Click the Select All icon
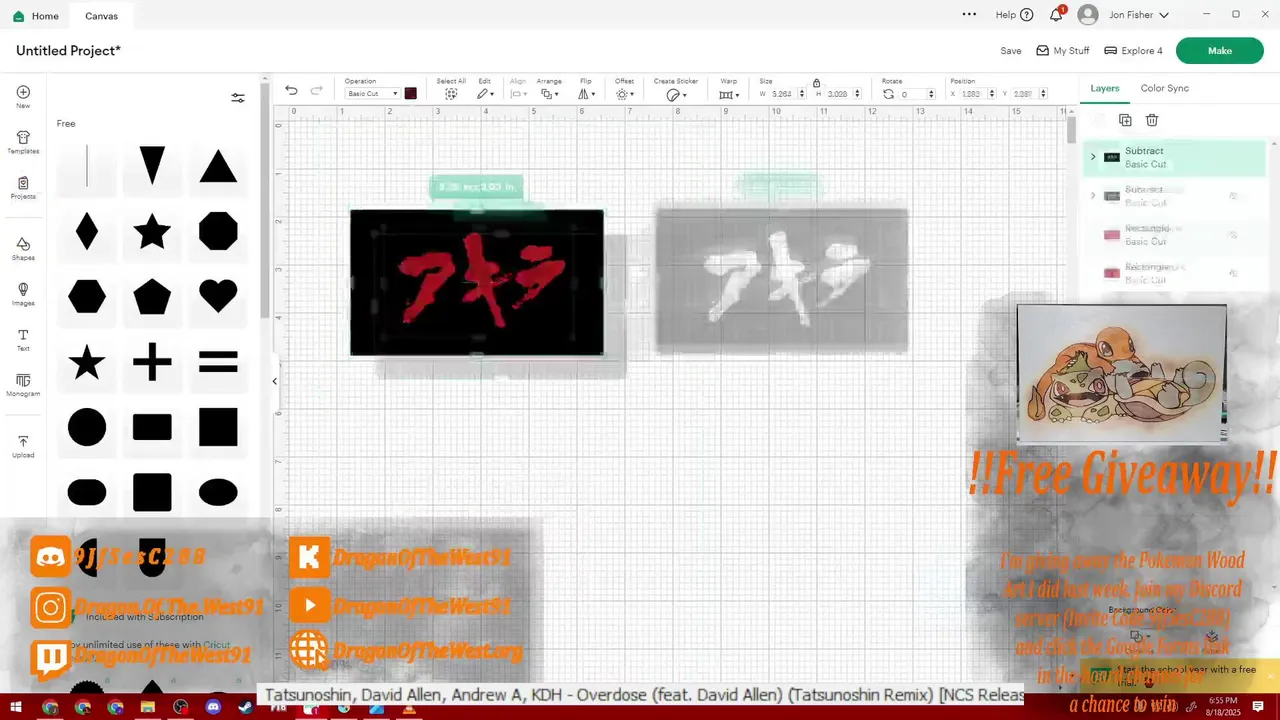 pyautogui.click(x=451, y=93)
